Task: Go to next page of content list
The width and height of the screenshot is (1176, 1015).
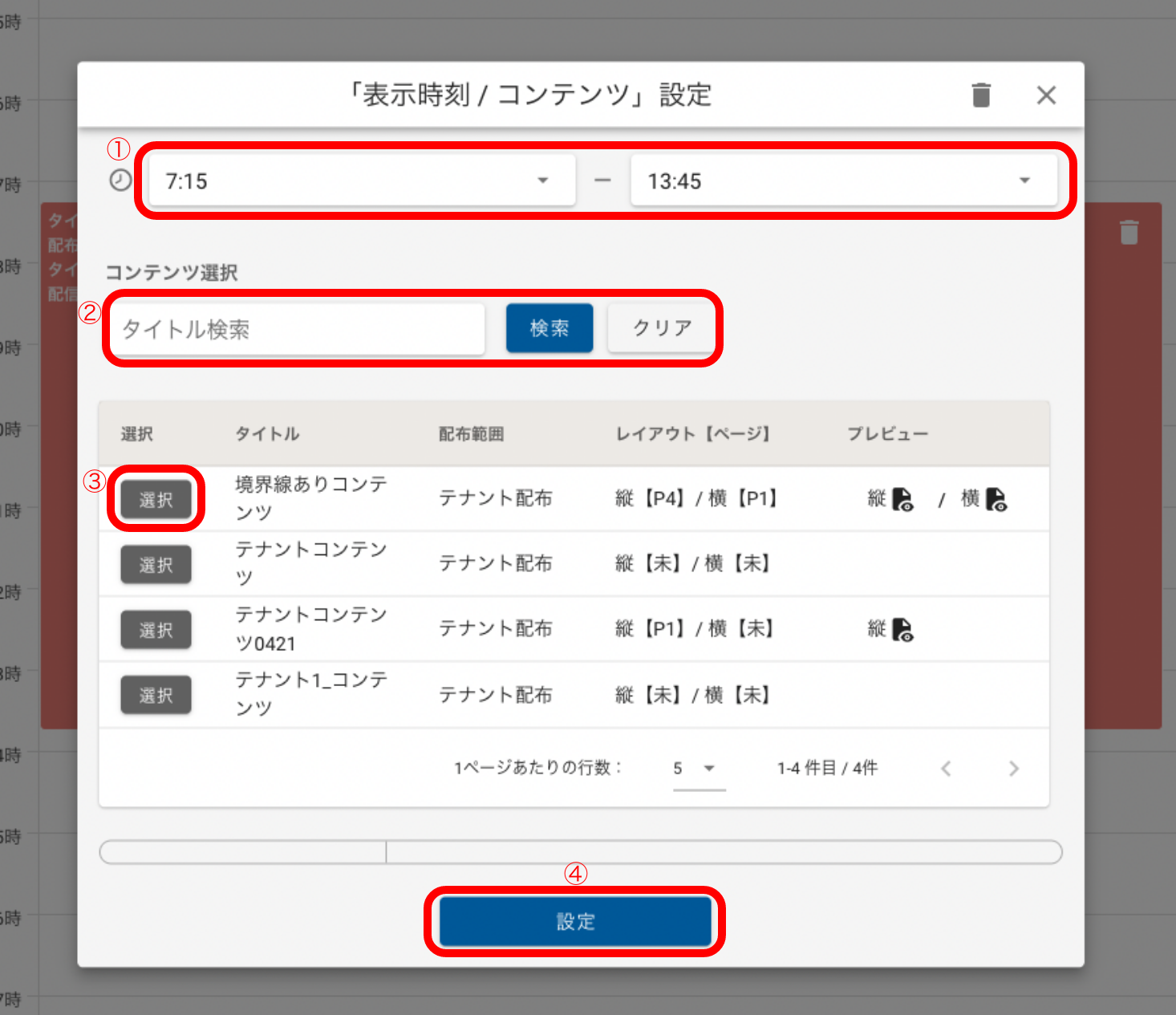Action: [1014, 769]
